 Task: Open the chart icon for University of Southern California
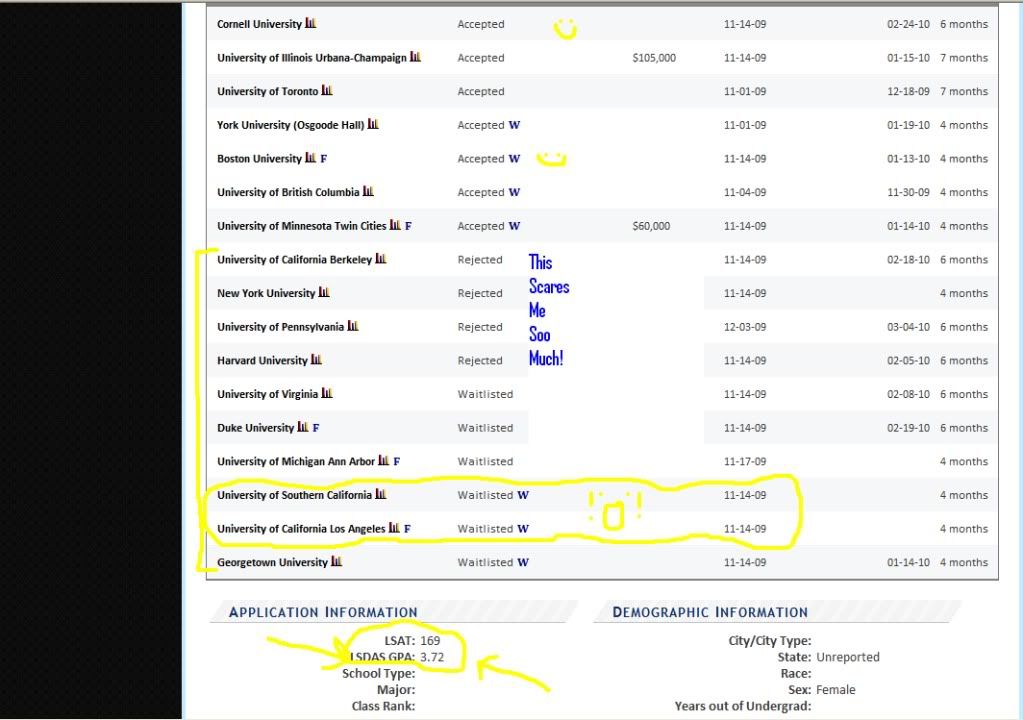click(381, 494)
